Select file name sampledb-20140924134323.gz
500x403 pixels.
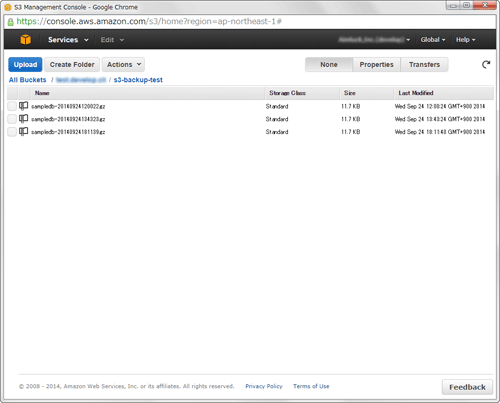click(68, 119)
